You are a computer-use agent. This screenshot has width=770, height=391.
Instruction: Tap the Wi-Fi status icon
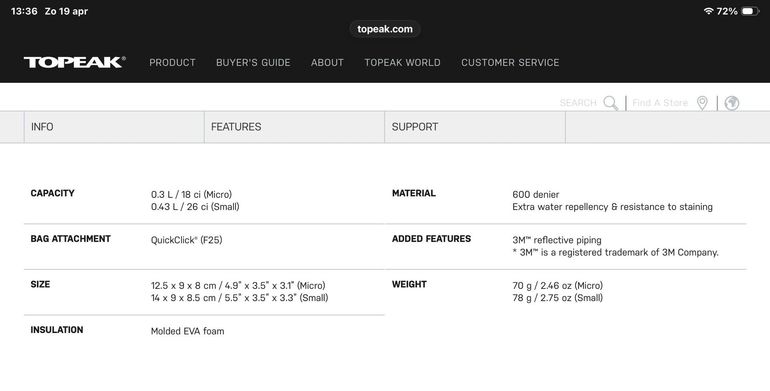(x=708, y=11)
